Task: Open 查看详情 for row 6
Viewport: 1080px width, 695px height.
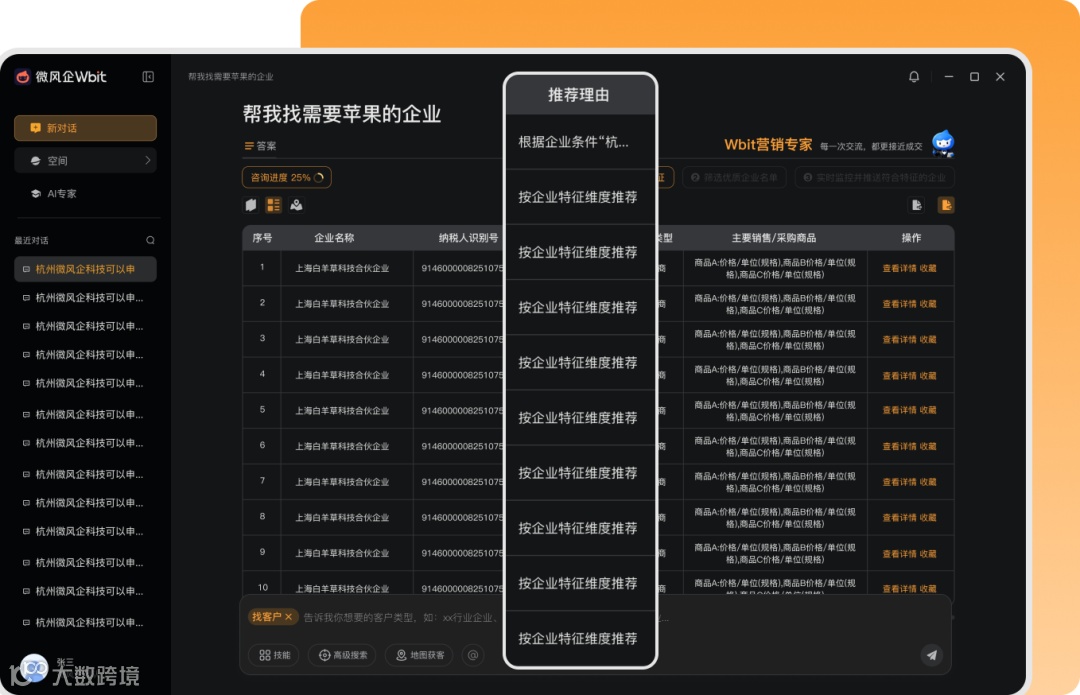Action: tap(899, 447)
